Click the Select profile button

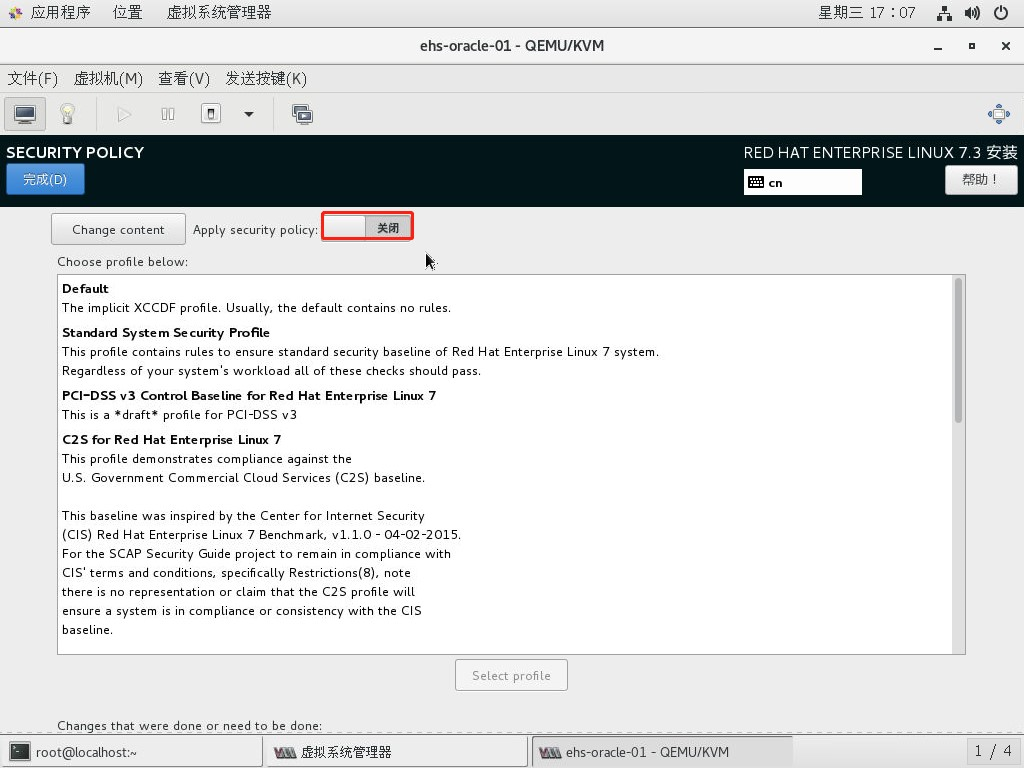[x=511, y=675]
